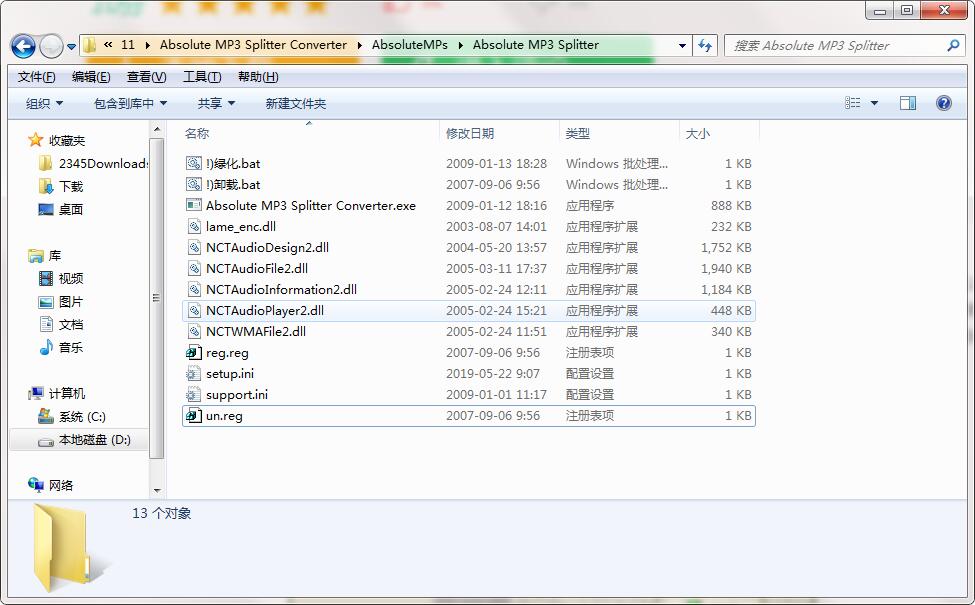This screenshot has height=605, width=975.
Task: Click the reg.reg registry file icon
Action: (x=193, y=353)
